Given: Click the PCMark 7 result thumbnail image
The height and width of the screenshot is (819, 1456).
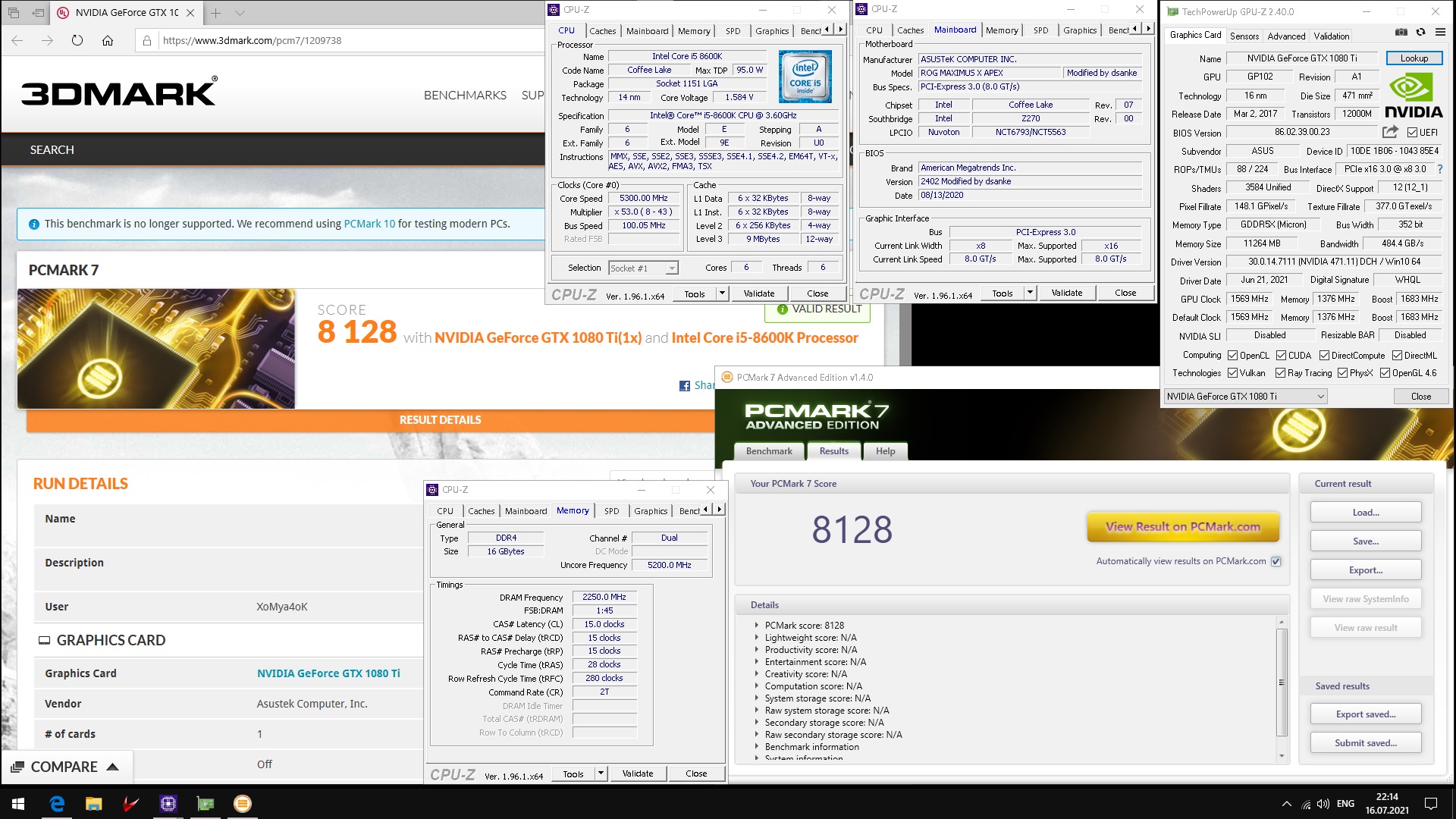Looking at the screenshot, I should click(x=156, y=349).
